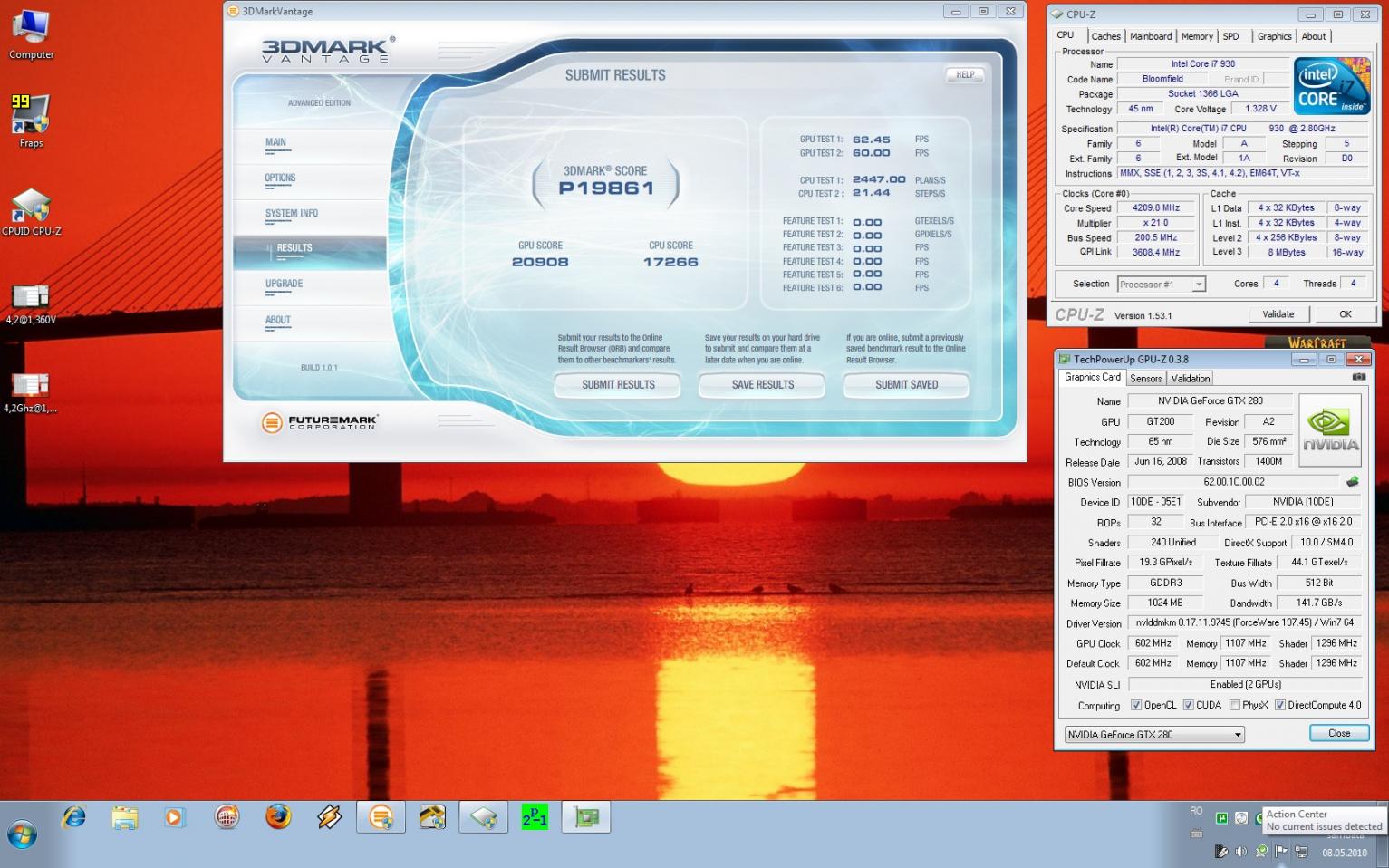The image size is (1389, 868).
Task: Click HELP button in 3DMark Vantage
Action: point(965,75)
